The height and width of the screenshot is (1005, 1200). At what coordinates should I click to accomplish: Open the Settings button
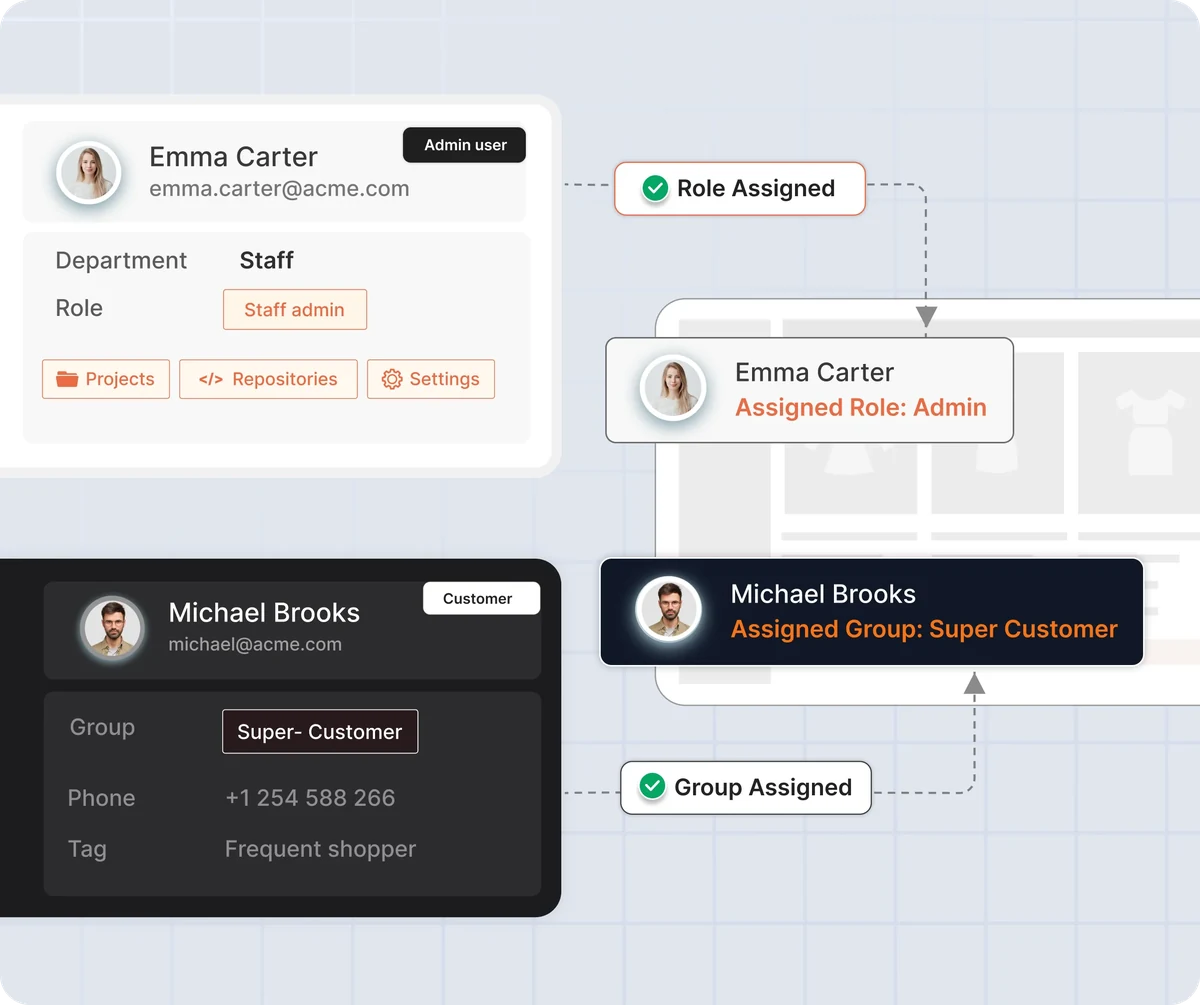[x=431, y=379]
